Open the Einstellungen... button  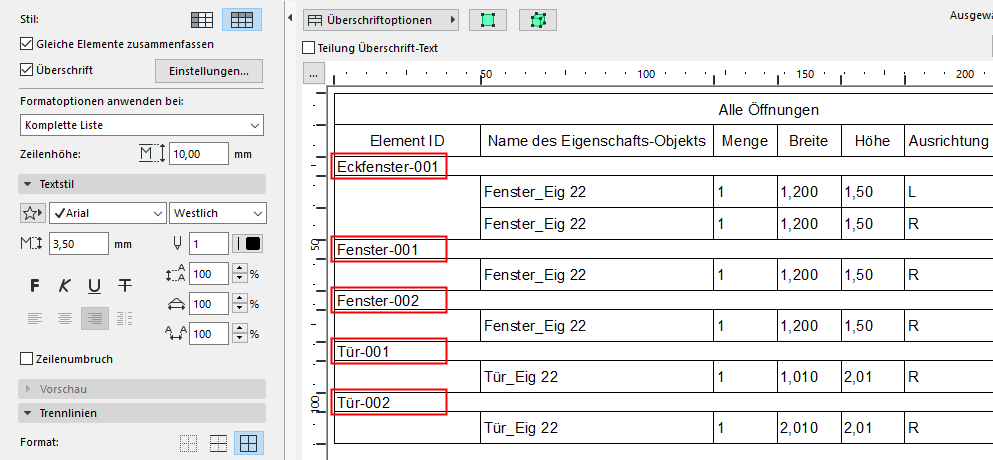pos(209,71)
